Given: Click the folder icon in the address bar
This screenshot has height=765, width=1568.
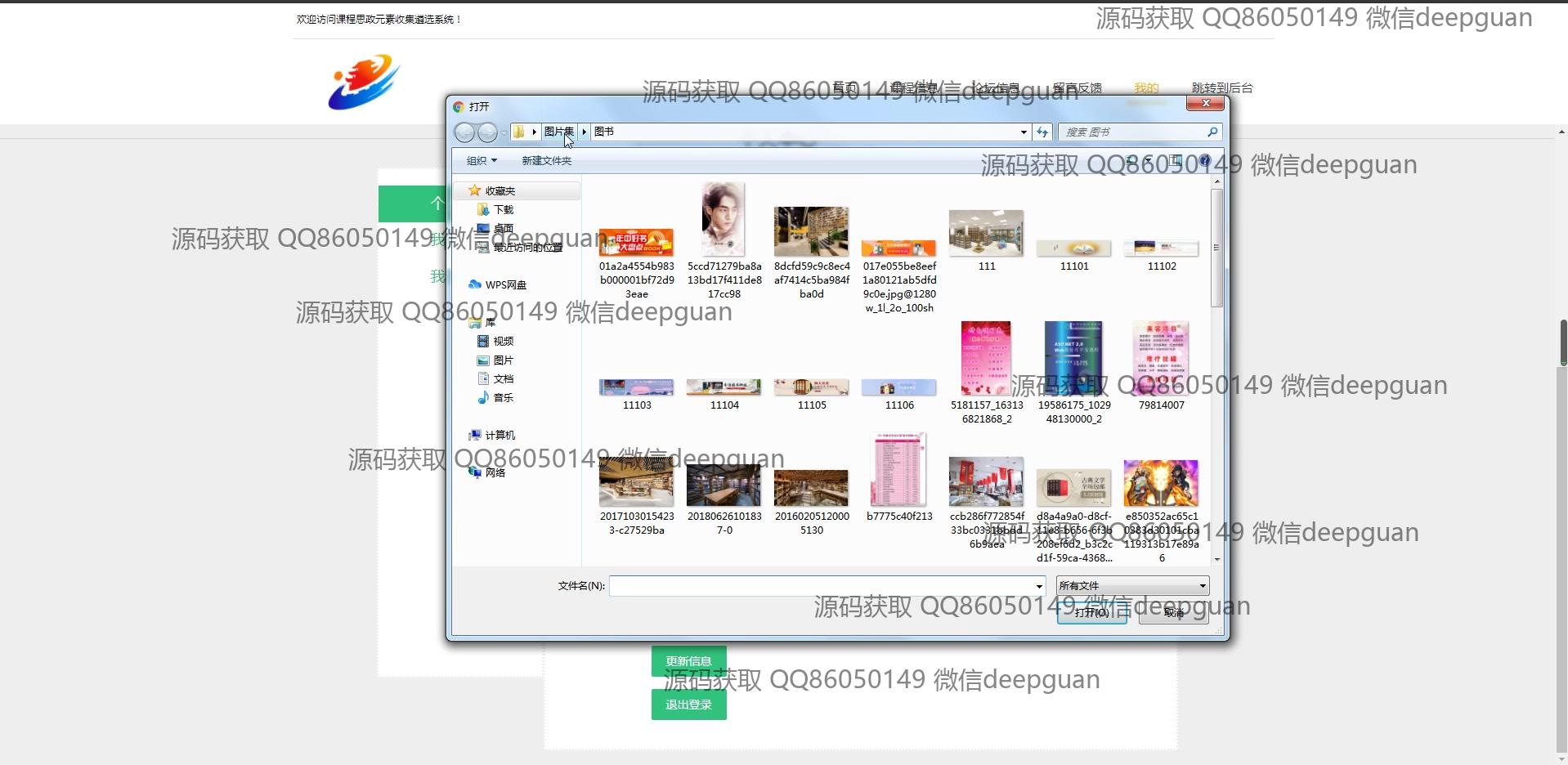Looking at the screenshot, I should [519, 132].
